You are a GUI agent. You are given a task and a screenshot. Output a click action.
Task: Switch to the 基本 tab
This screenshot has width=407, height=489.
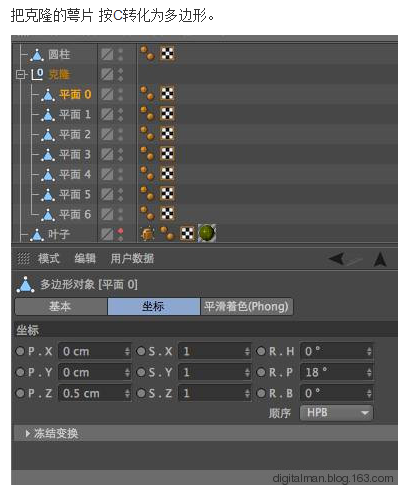click(x=61, y=306)
